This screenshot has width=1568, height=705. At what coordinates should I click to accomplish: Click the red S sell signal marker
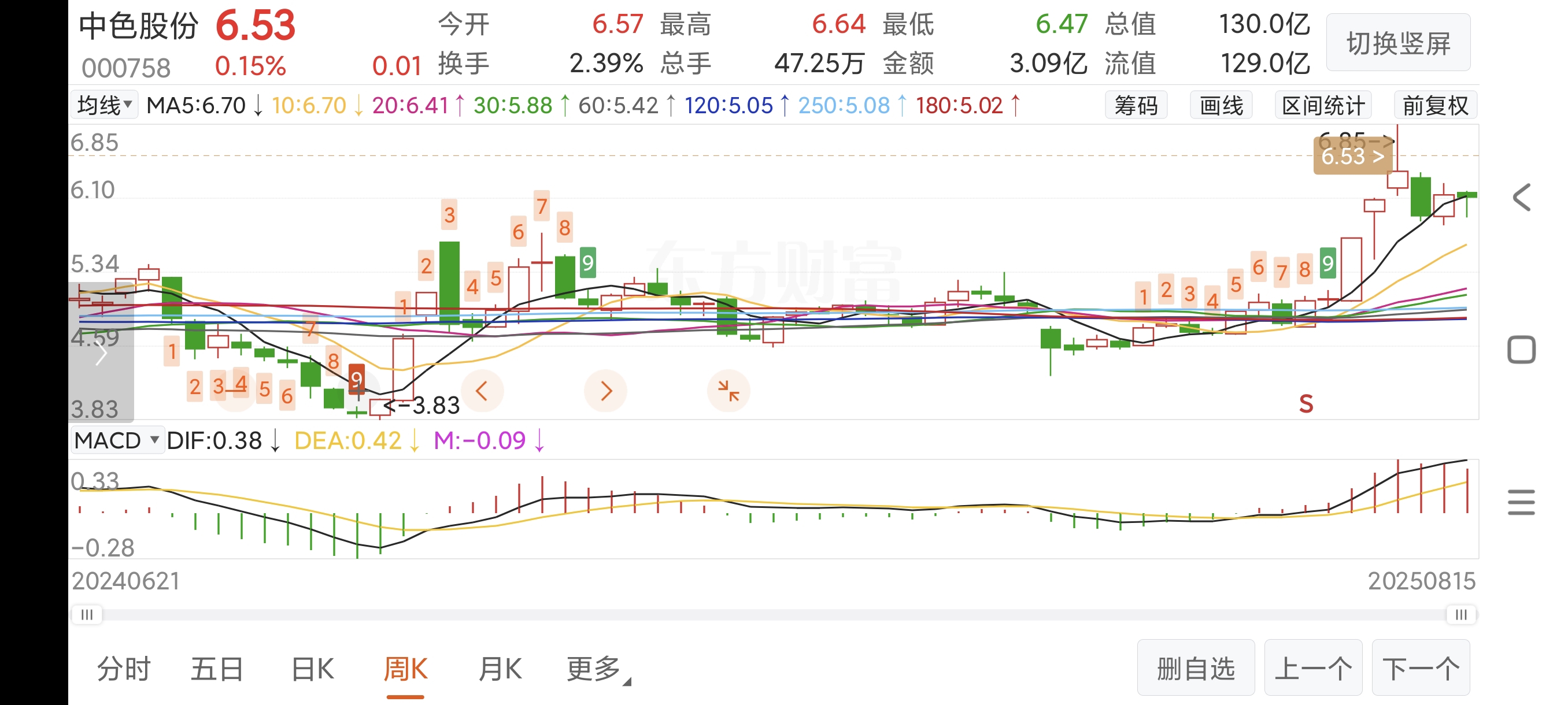pyautogui.click(x=1306, y=404)
